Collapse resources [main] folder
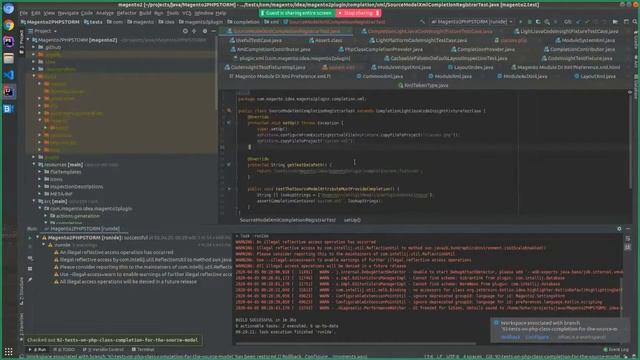This screenshot has height=360, width=640. point(34,164)
